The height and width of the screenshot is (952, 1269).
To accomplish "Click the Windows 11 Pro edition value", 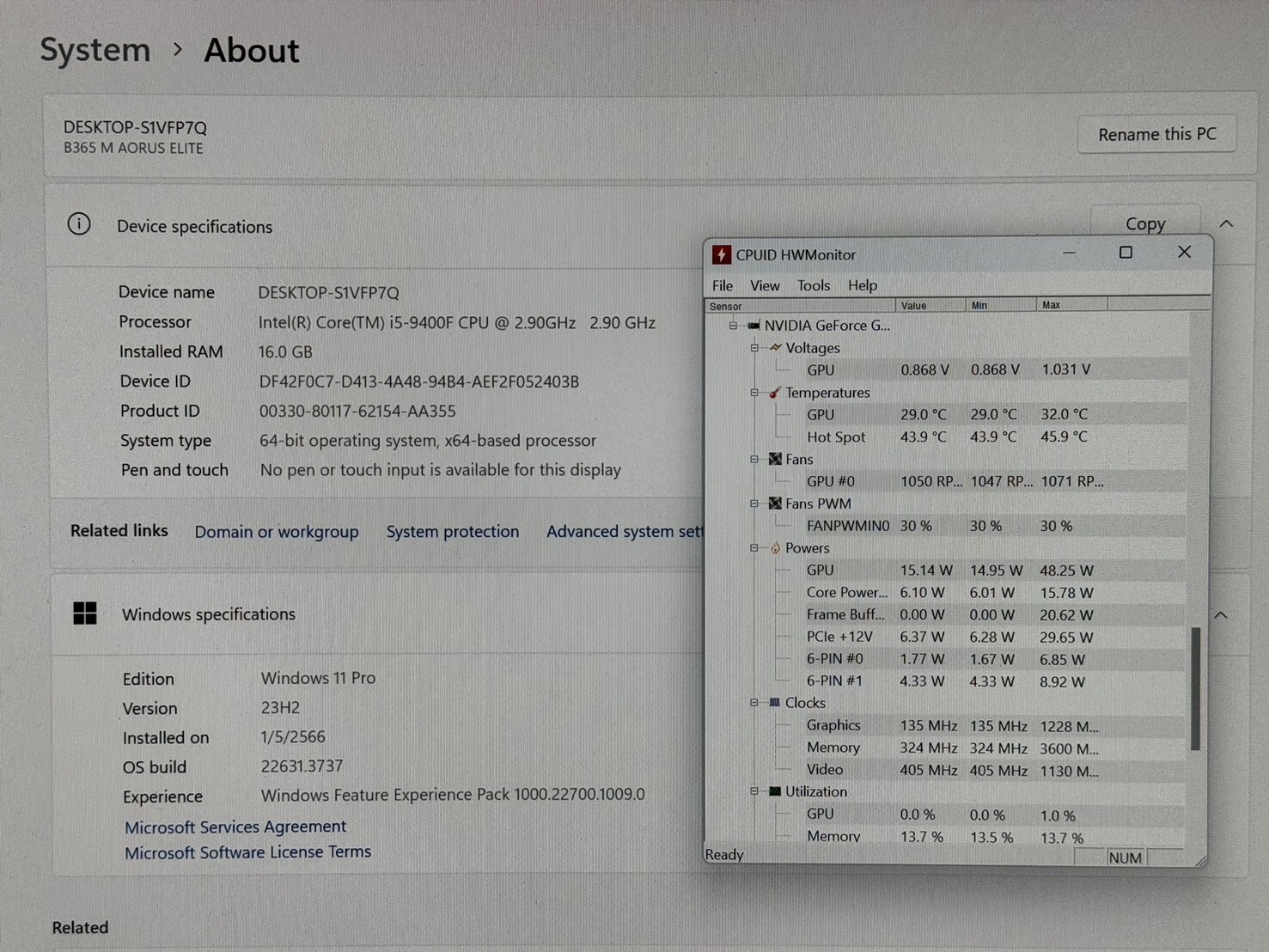I will tap(318, 678).
